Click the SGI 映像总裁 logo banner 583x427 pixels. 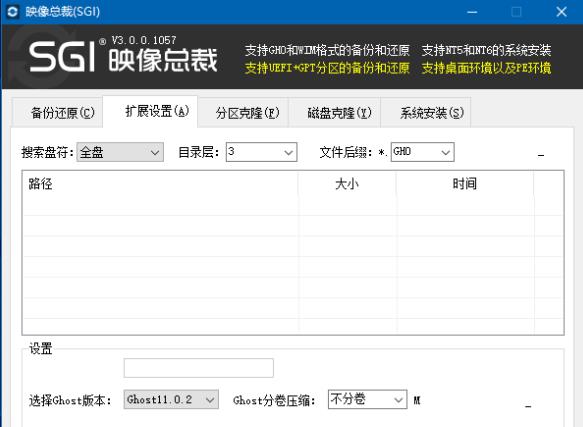click(x=123, y=57)
